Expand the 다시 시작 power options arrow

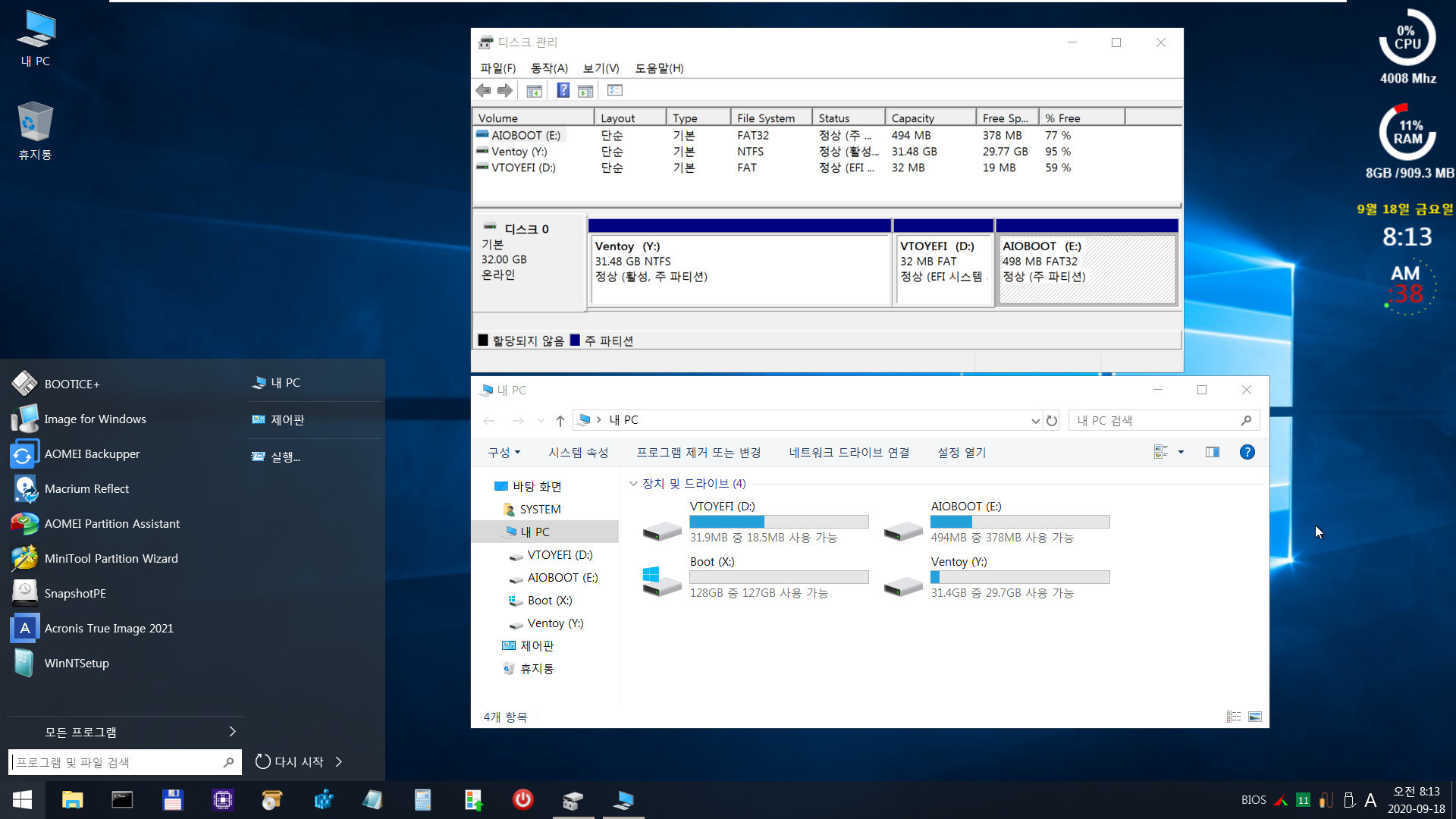point(339,761)
